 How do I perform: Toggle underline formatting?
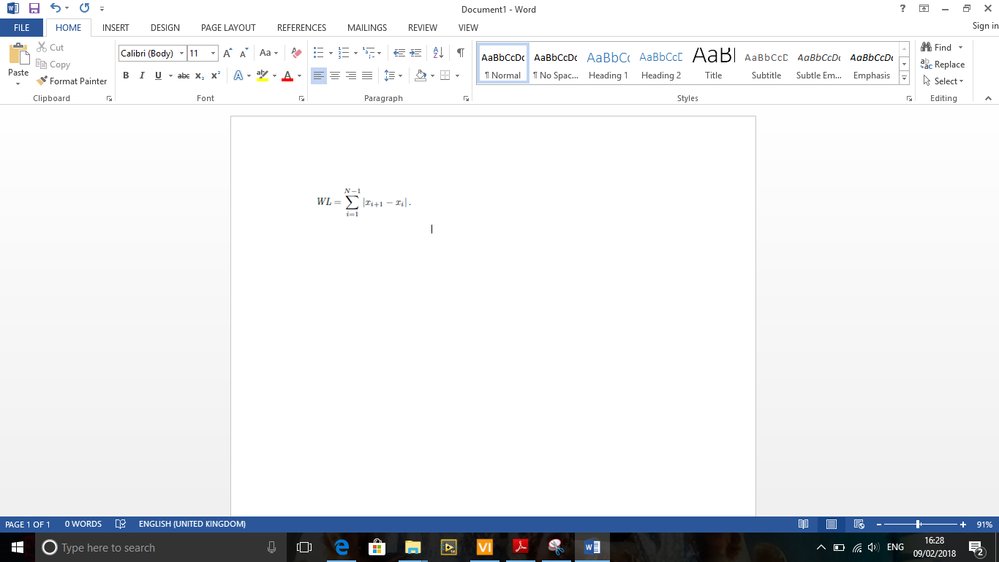pos(158,76)
